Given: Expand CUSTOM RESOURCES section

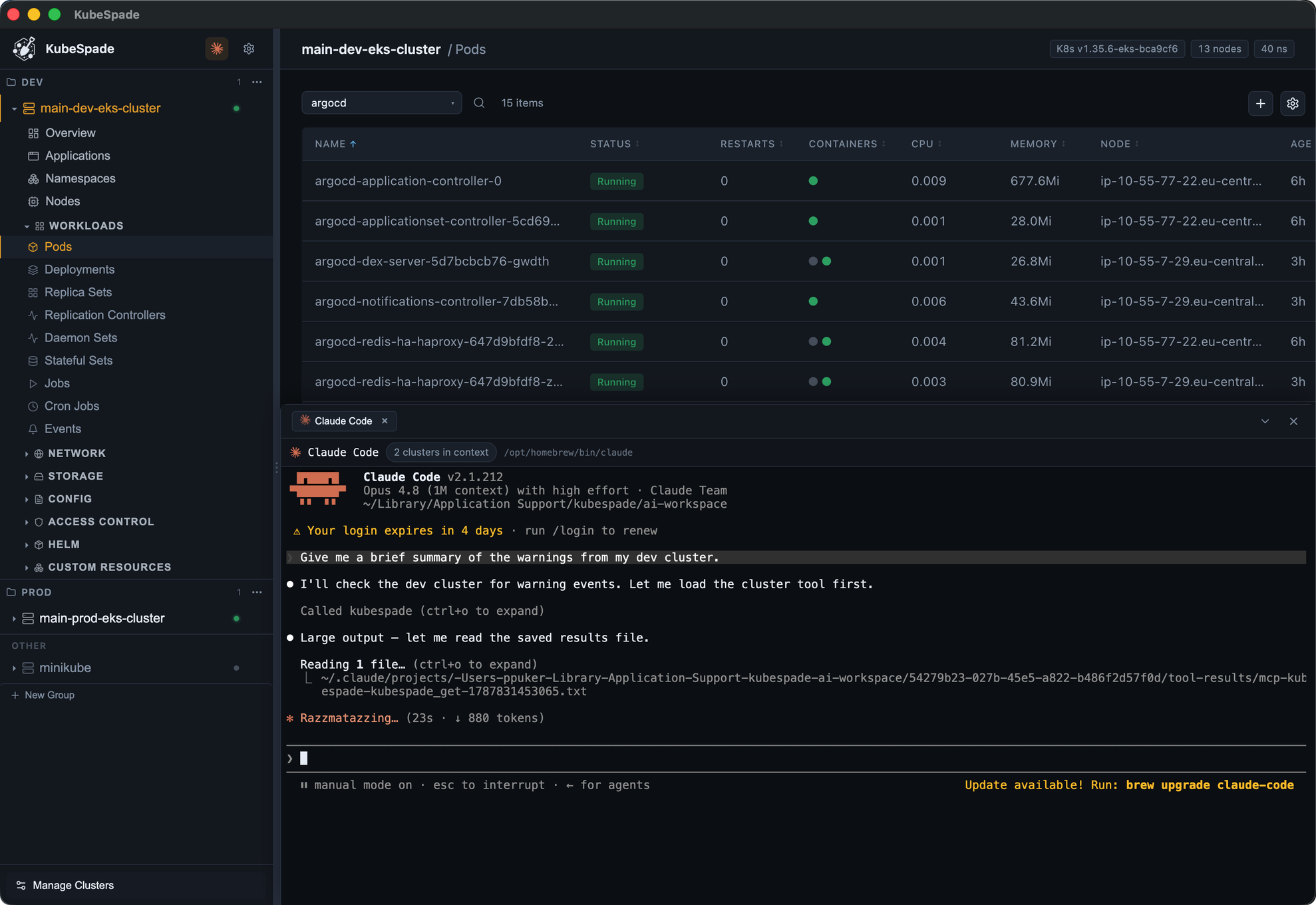Looking at the screenshot, I should [x=27, y=568].
